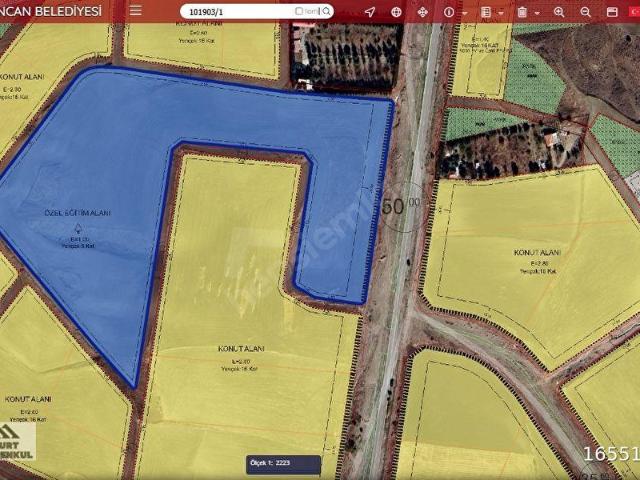Screen dimensions: 640x480
Task: Click the panel window icon in toolbar
Action: (x=612, y=12)
